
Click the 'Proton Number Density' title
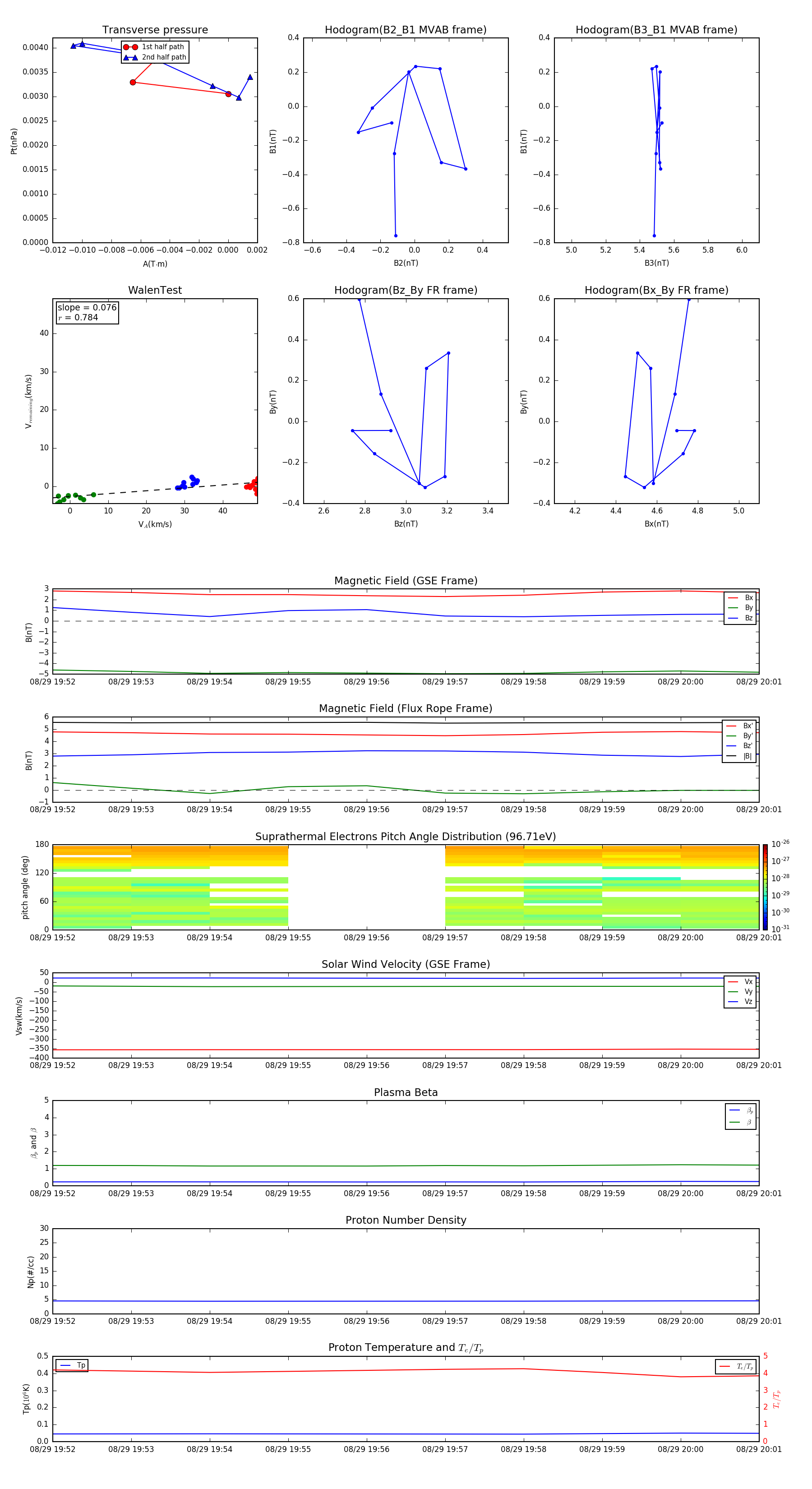(x=406, y=1220)
